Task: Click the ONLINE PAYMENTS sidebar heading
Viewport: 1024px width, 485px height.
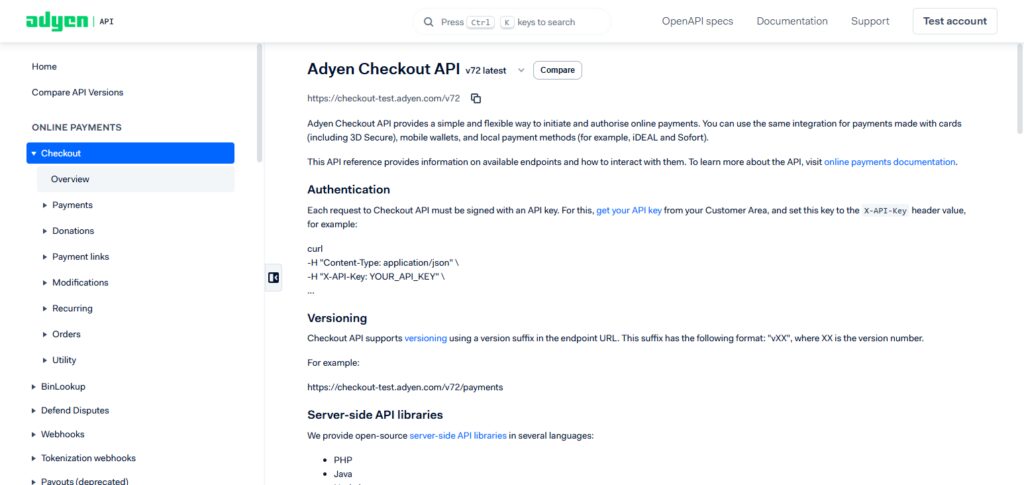Action: (76, 127)
